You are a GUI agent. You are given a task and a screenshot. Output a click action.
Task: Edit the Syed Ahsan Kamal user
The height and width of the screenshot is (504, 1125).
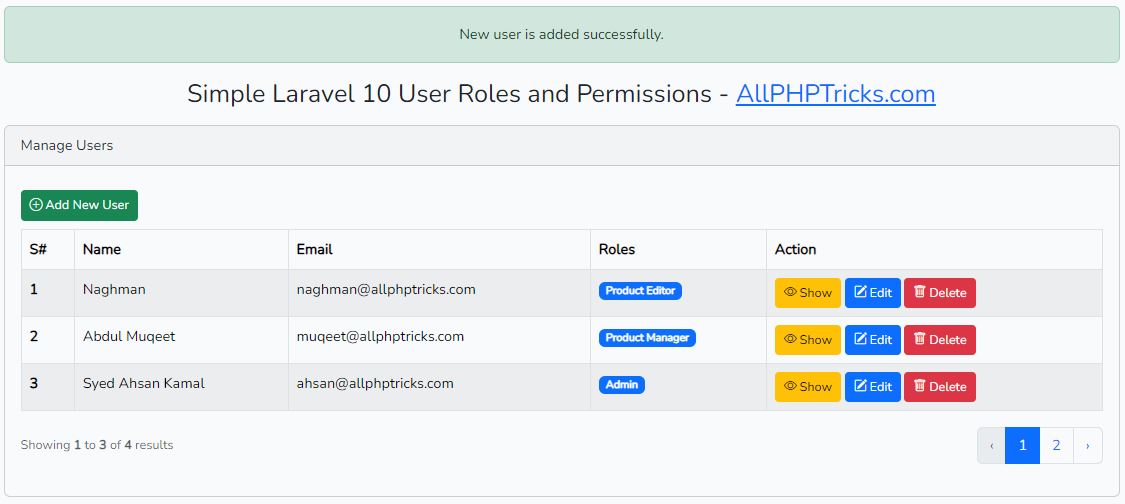[x=872, y=387]
